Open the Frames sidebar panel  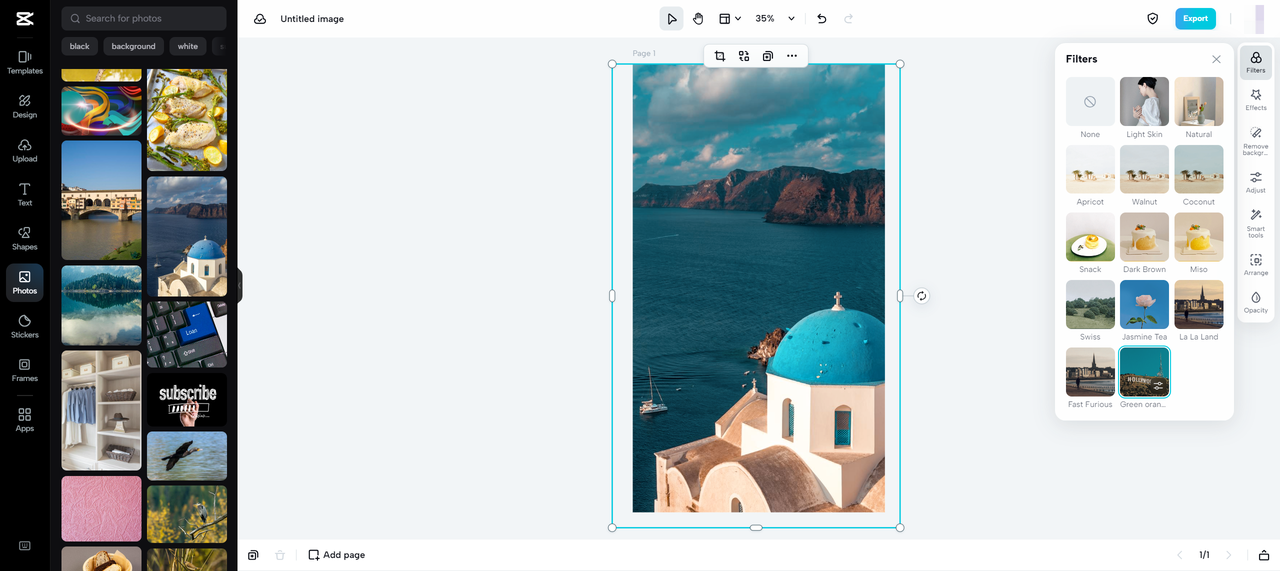(x=25, y=370)
